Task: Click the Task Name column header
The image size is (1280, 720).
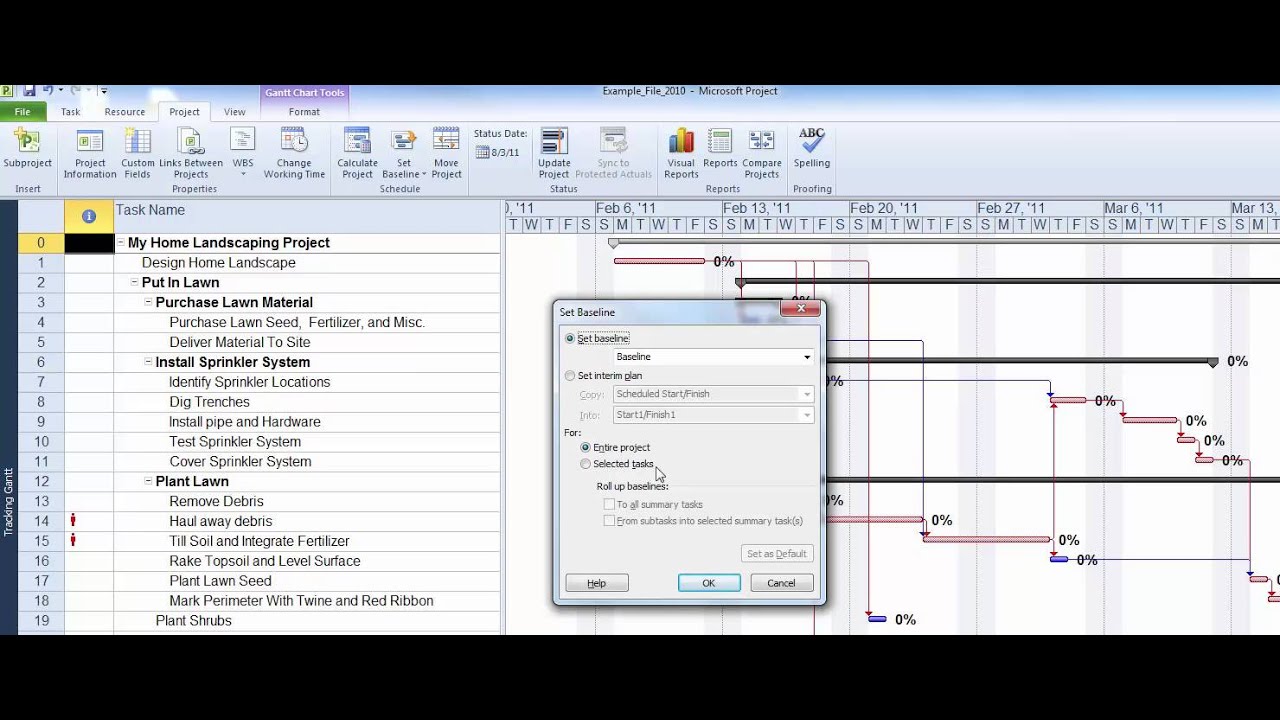Action: [x=307, y=216]
